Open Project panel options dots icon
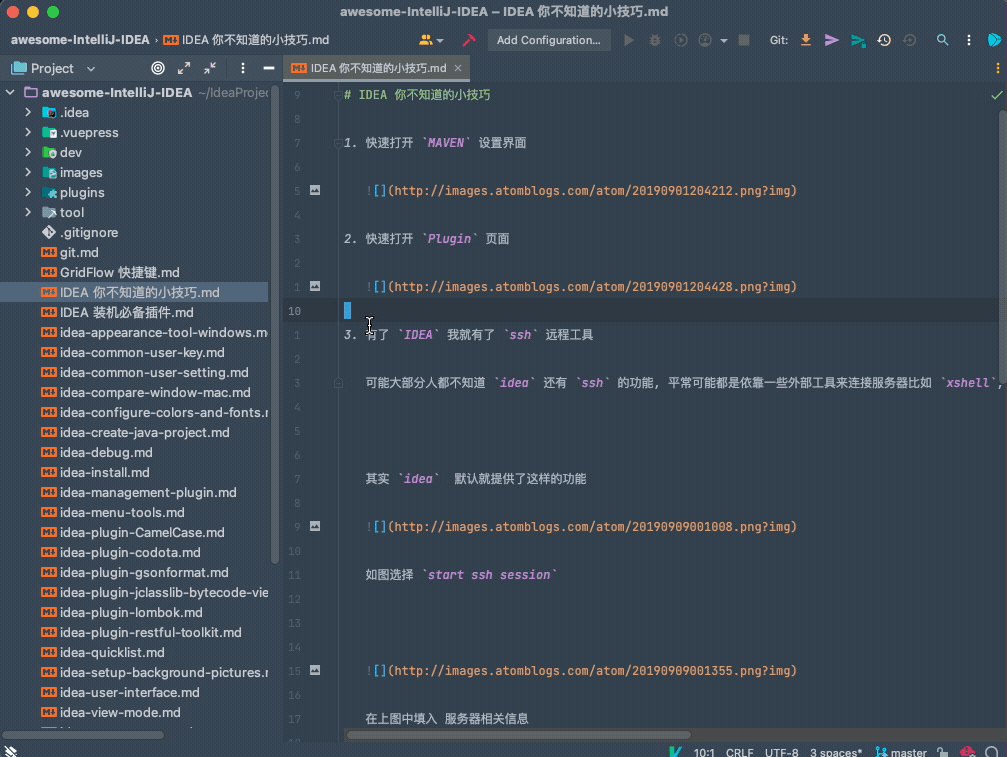 (243, 68)
